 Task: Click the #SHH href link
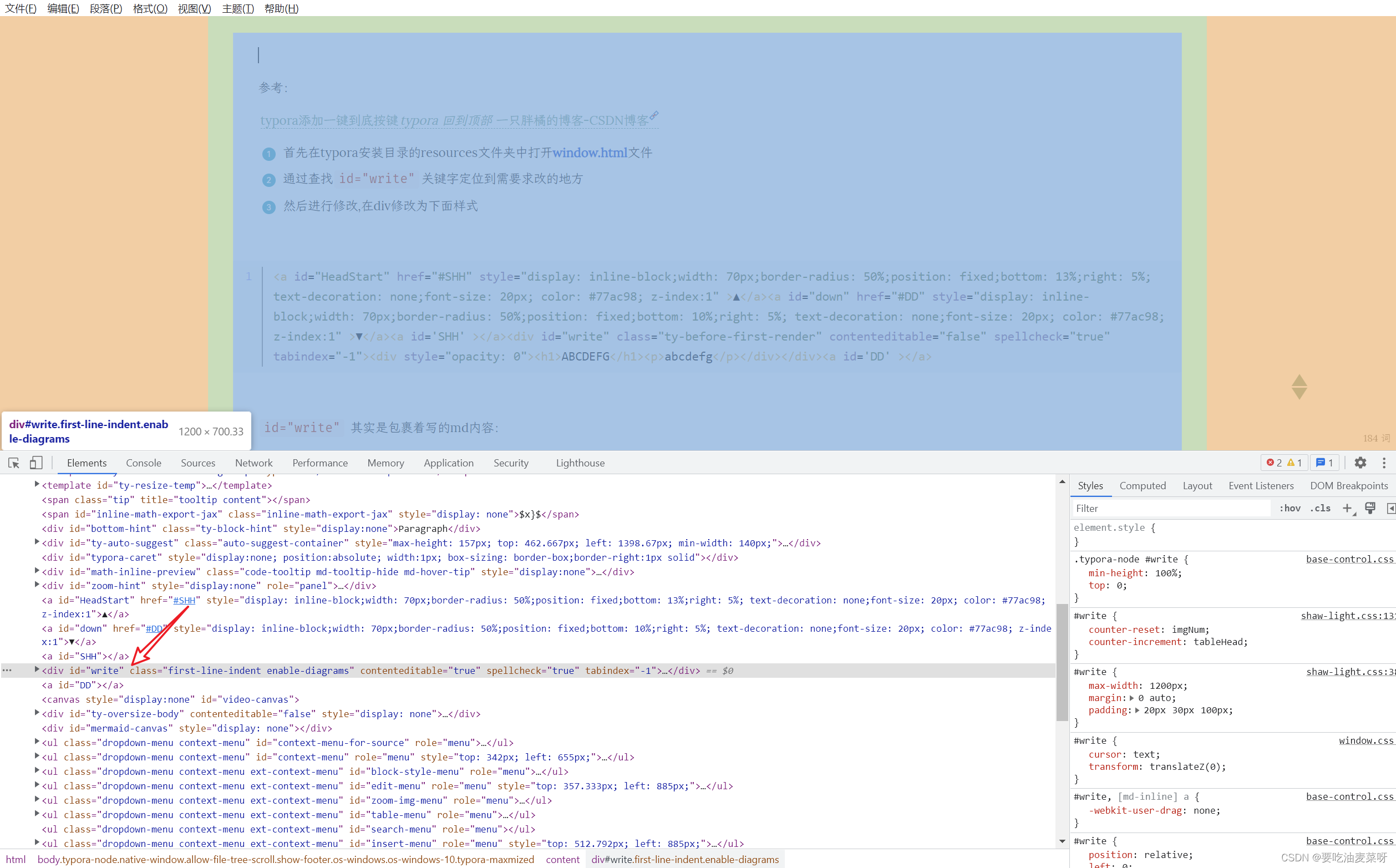tap(184, 601)
